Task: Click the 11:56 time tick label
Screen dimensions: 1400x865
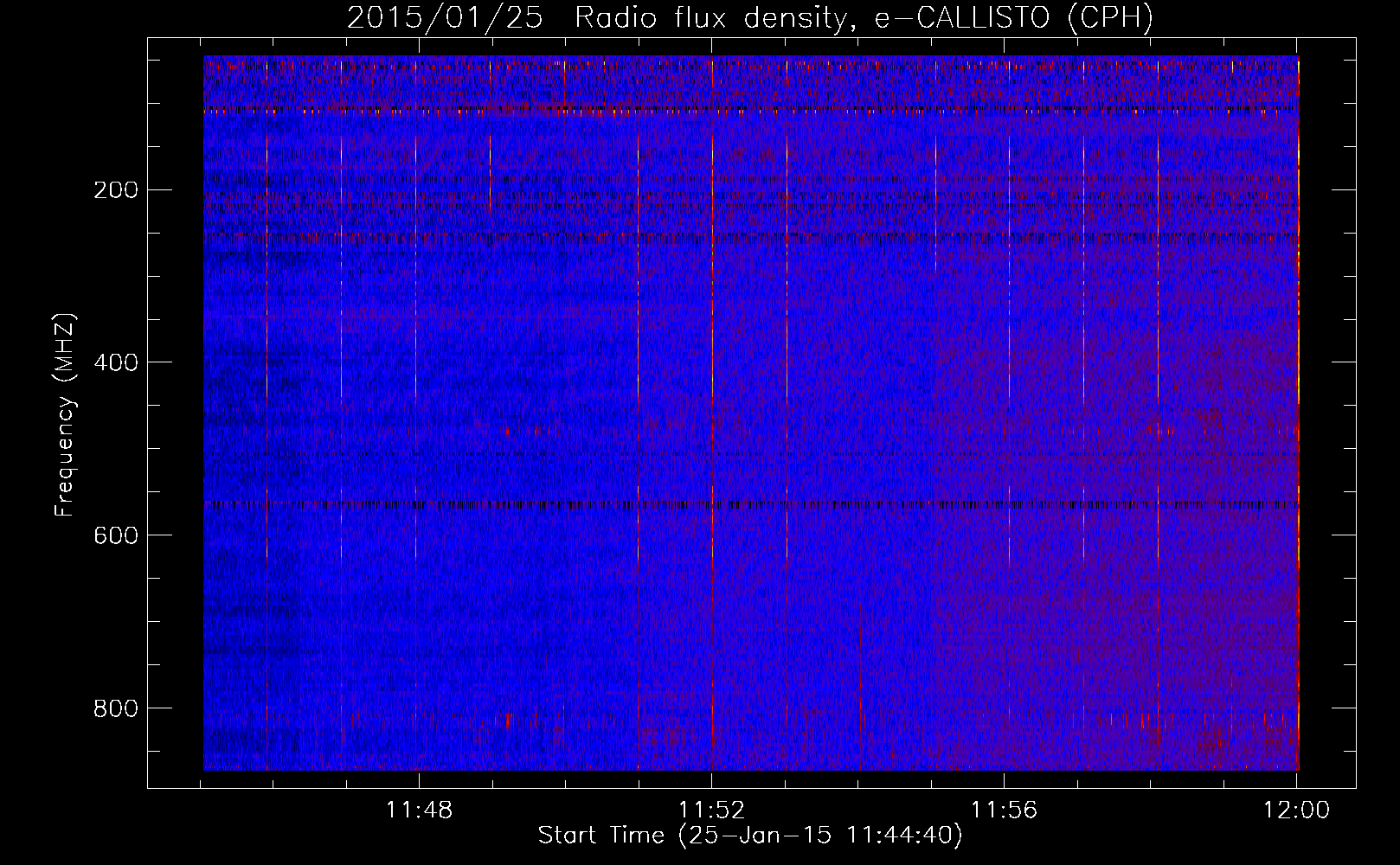Action: click(1004, 811)
